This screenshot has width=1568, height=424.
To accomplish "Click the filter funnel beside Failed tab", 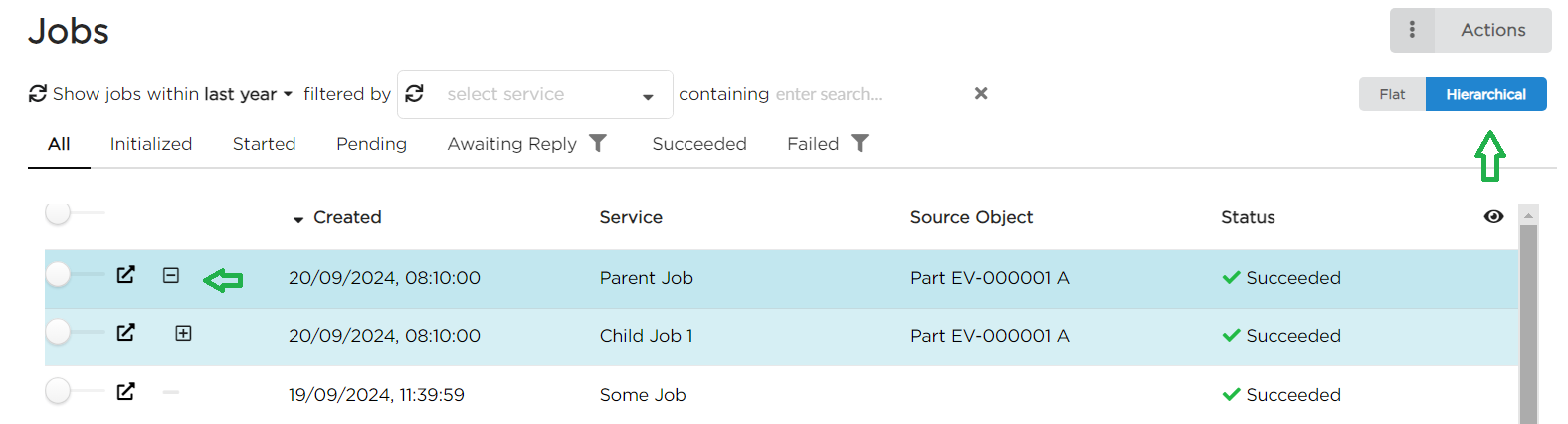I will pos(860,144).
